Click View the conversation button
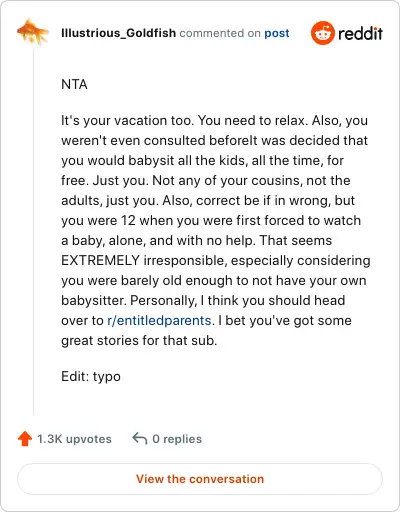This screenshot has width=400, height=512. tap(200, 479)
